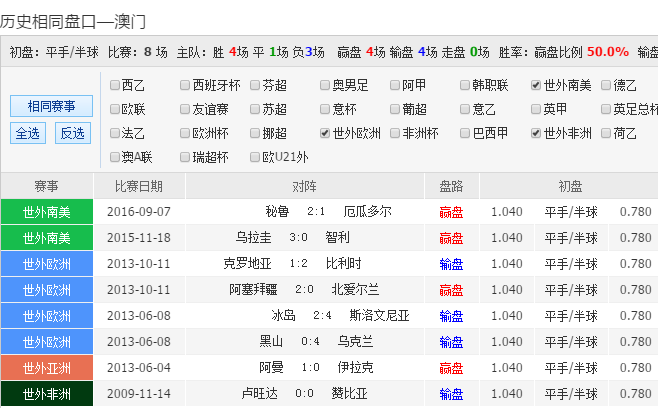Enable the 西乙 checkbox
The width and height of the screenshot is (658, 408).
pyautogui.click(x=115, y=85)
